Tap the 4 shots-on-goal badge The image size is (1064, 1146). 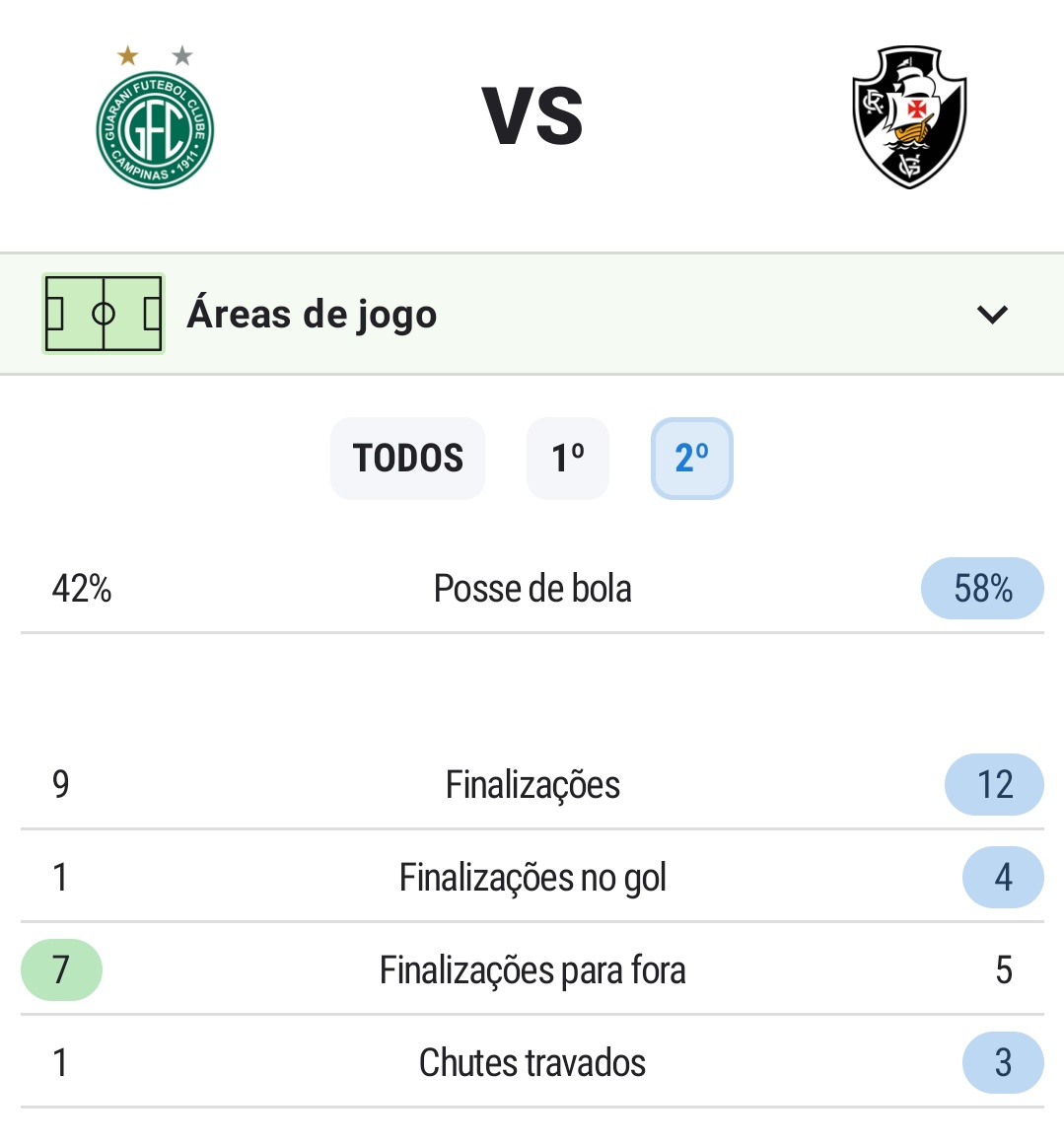1003,878
